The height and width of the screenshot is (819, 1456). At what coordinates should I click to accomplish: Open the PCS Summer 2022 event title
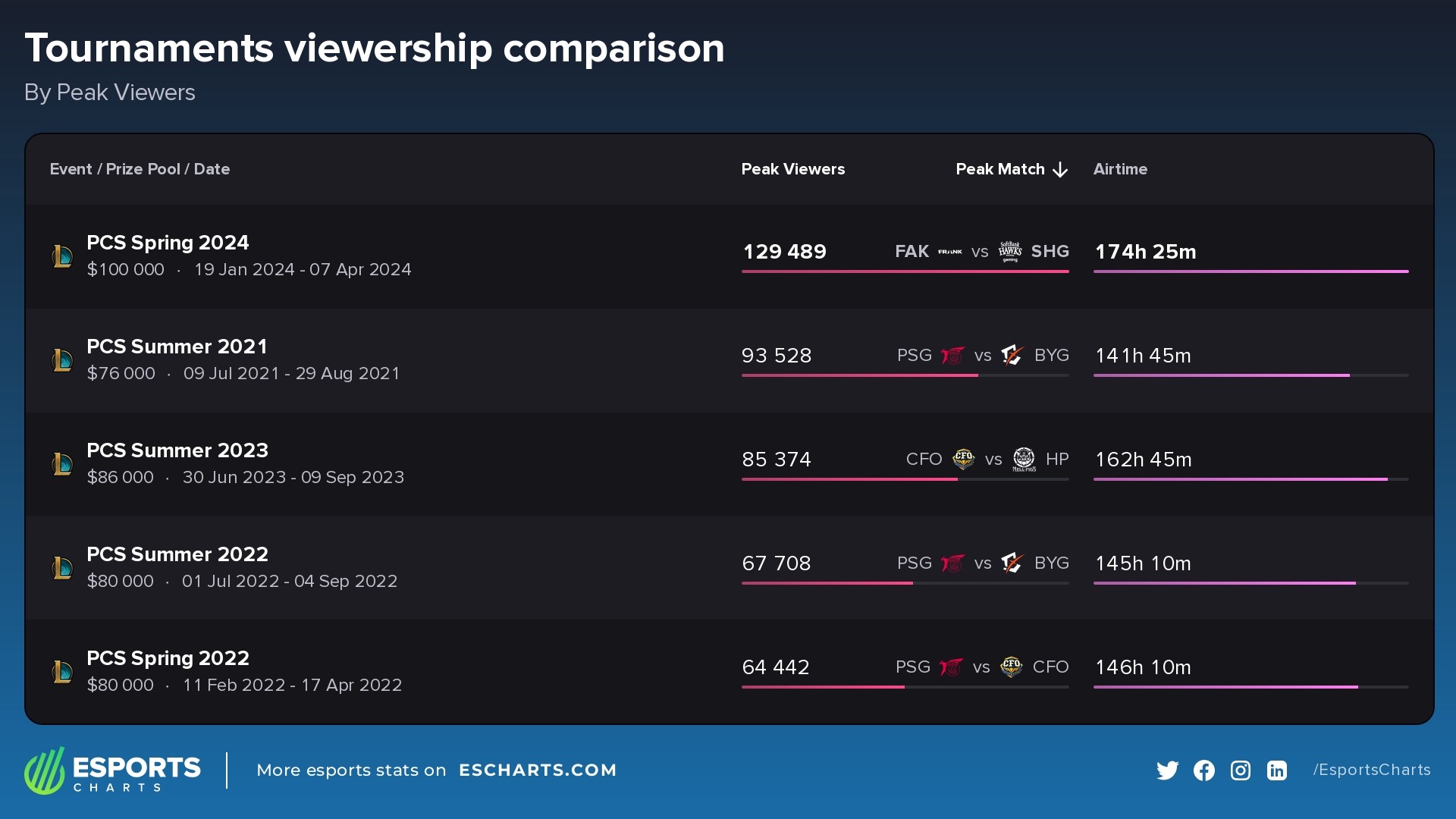click(177, 554)
